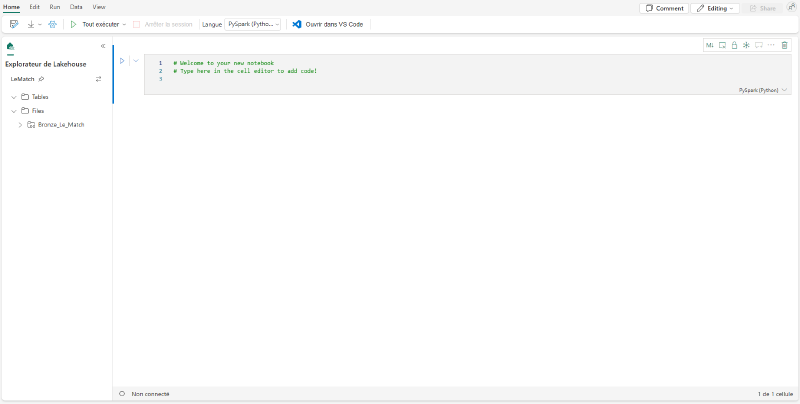Lock the cell with the padlock icon
The height and width of the screenshot is (404, 800).
tap(734, 45)
